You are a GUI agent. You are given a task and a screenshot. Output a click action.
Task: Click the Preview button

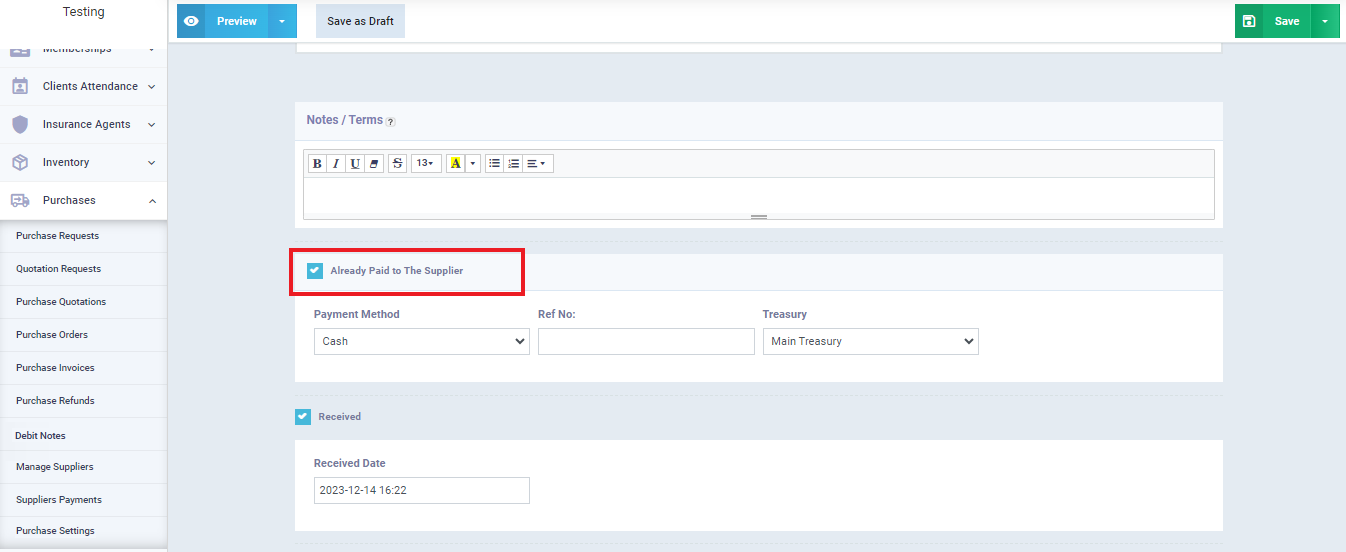pyautogui.click(x=236, y=21)
